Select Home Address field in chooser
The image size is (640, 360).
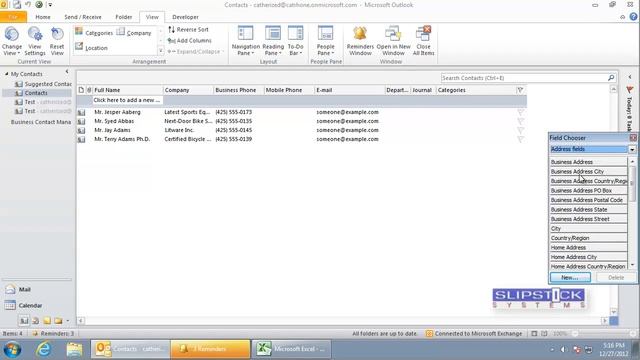click(x=588, y=247)
